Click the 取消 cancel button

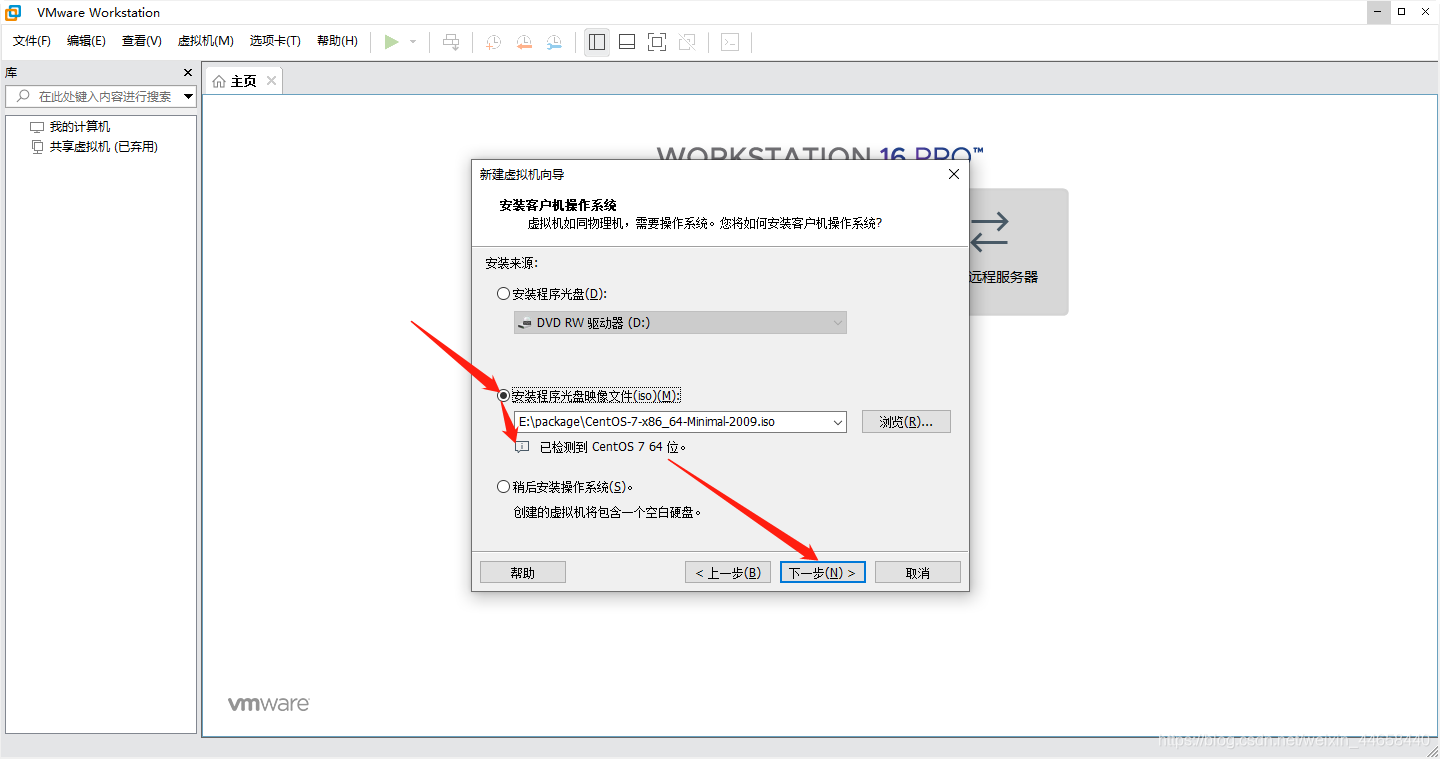pyautogui.click(x=918, y=572)
